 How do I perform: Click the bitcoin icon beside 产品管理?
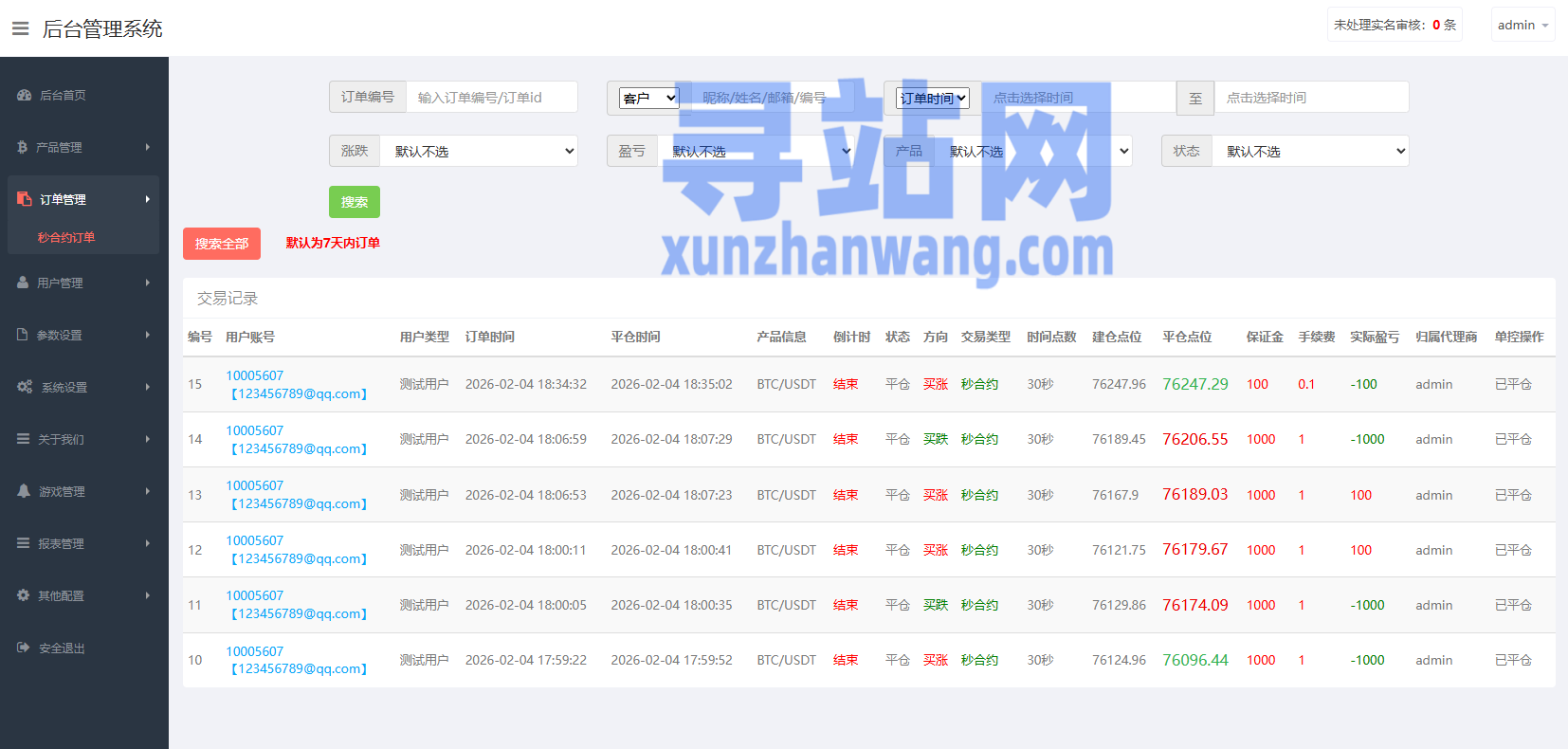(23, 147)
